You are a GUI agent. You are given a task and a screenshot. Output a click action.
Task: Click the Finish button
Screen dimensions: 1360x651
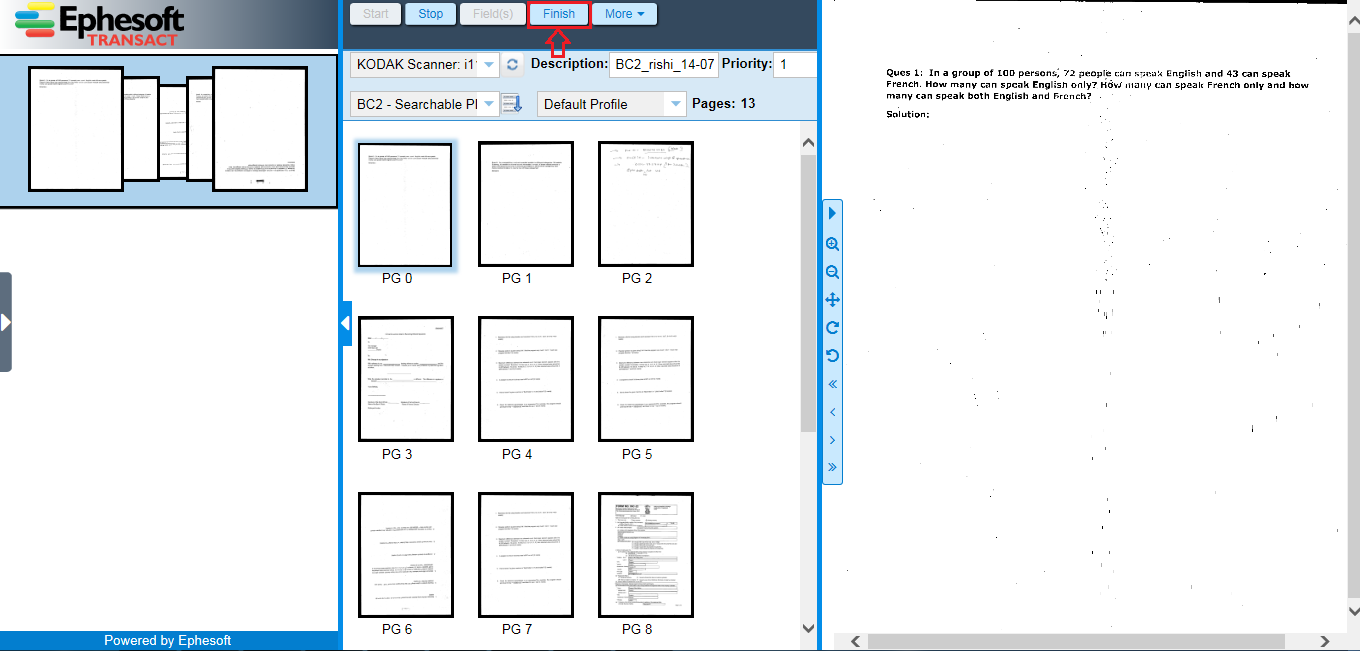559,14
